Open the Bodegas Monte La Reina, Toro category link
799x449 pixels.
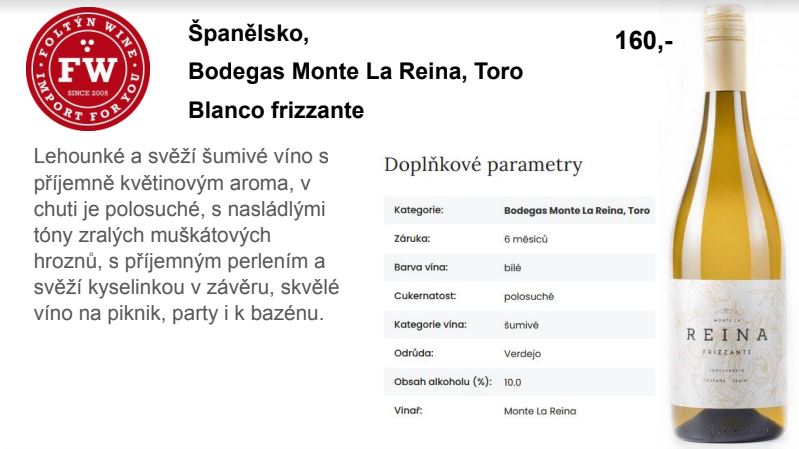click(x=577, y=210)
